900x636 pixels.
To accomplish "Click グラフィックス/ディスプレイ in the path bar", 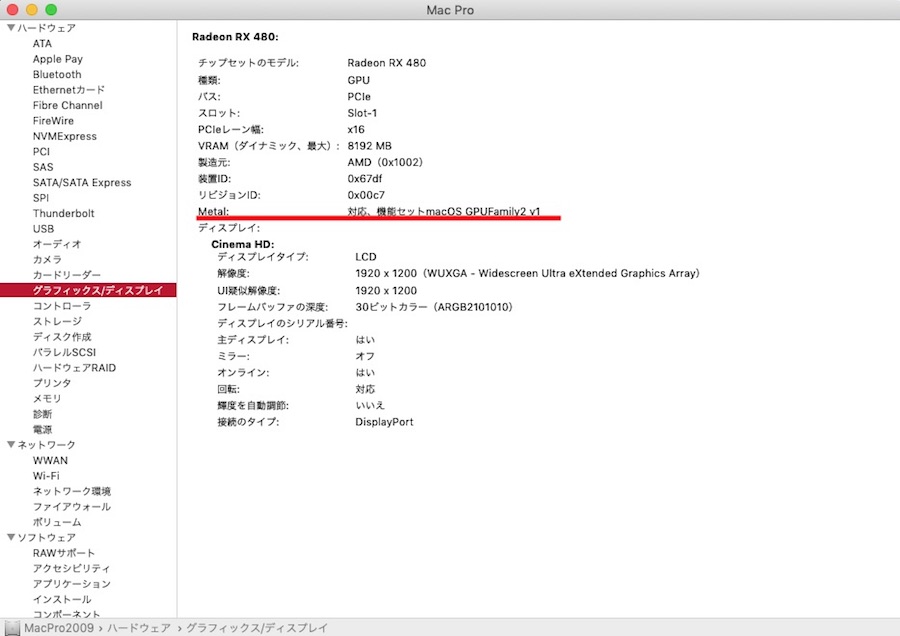I will [x=257, y=628].
